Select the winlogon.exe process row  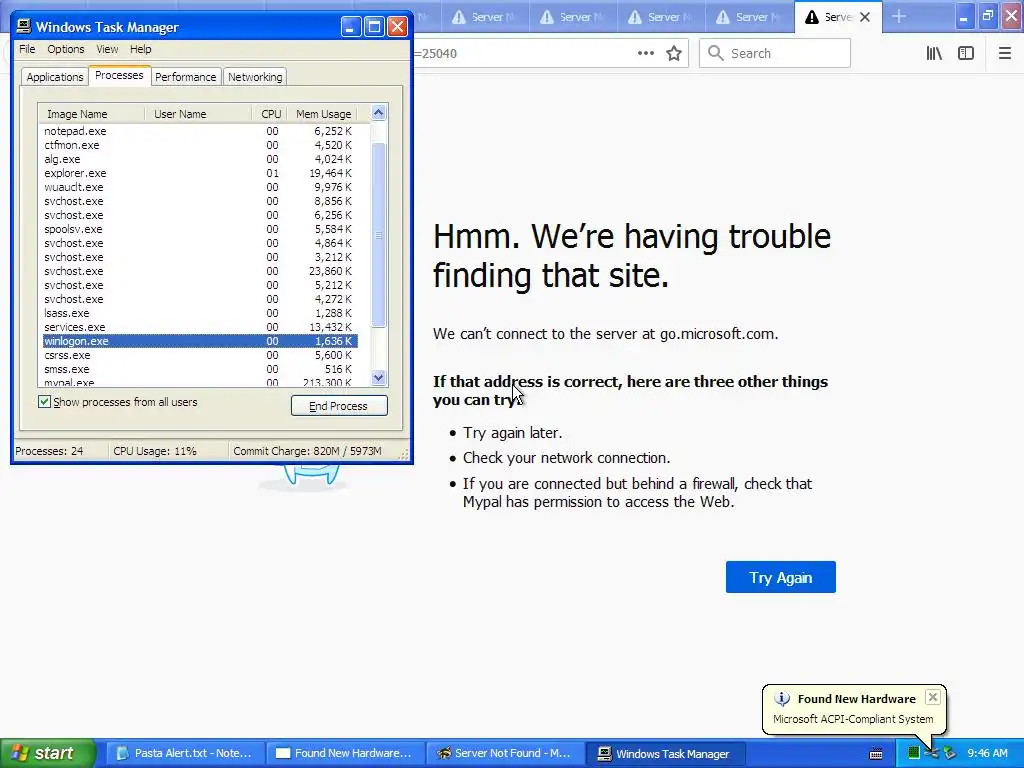tap(199, 341)
